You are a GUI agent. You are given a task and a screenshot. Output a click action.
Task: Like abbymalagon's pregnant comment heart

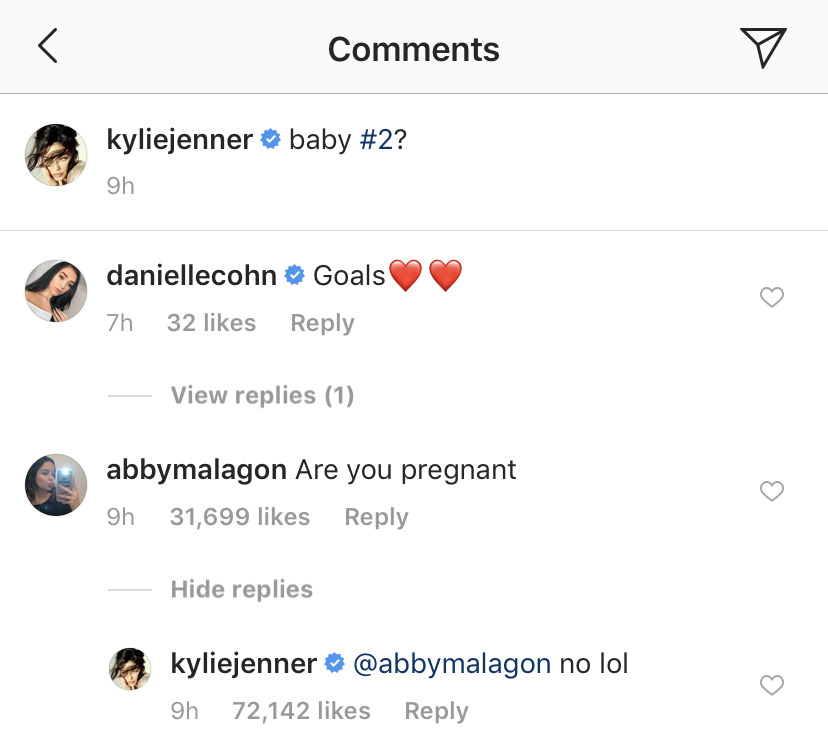(x=771, y=491)
